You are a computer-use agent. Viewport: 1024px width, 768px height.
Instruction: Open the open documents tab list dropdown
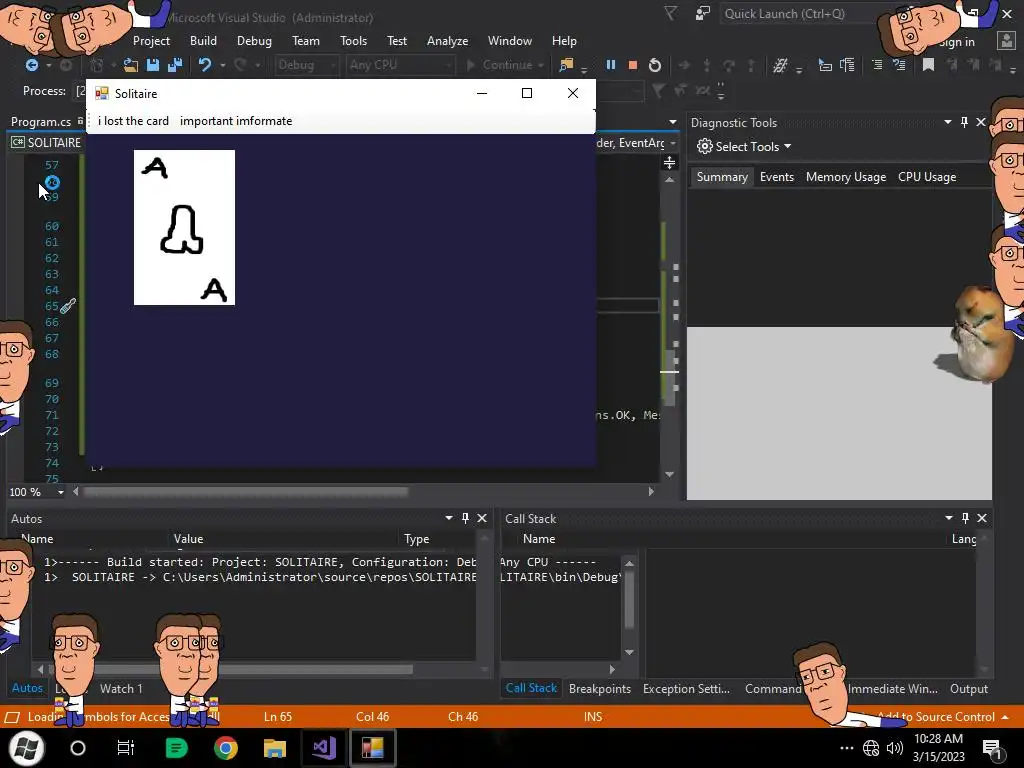pos(673,122)
